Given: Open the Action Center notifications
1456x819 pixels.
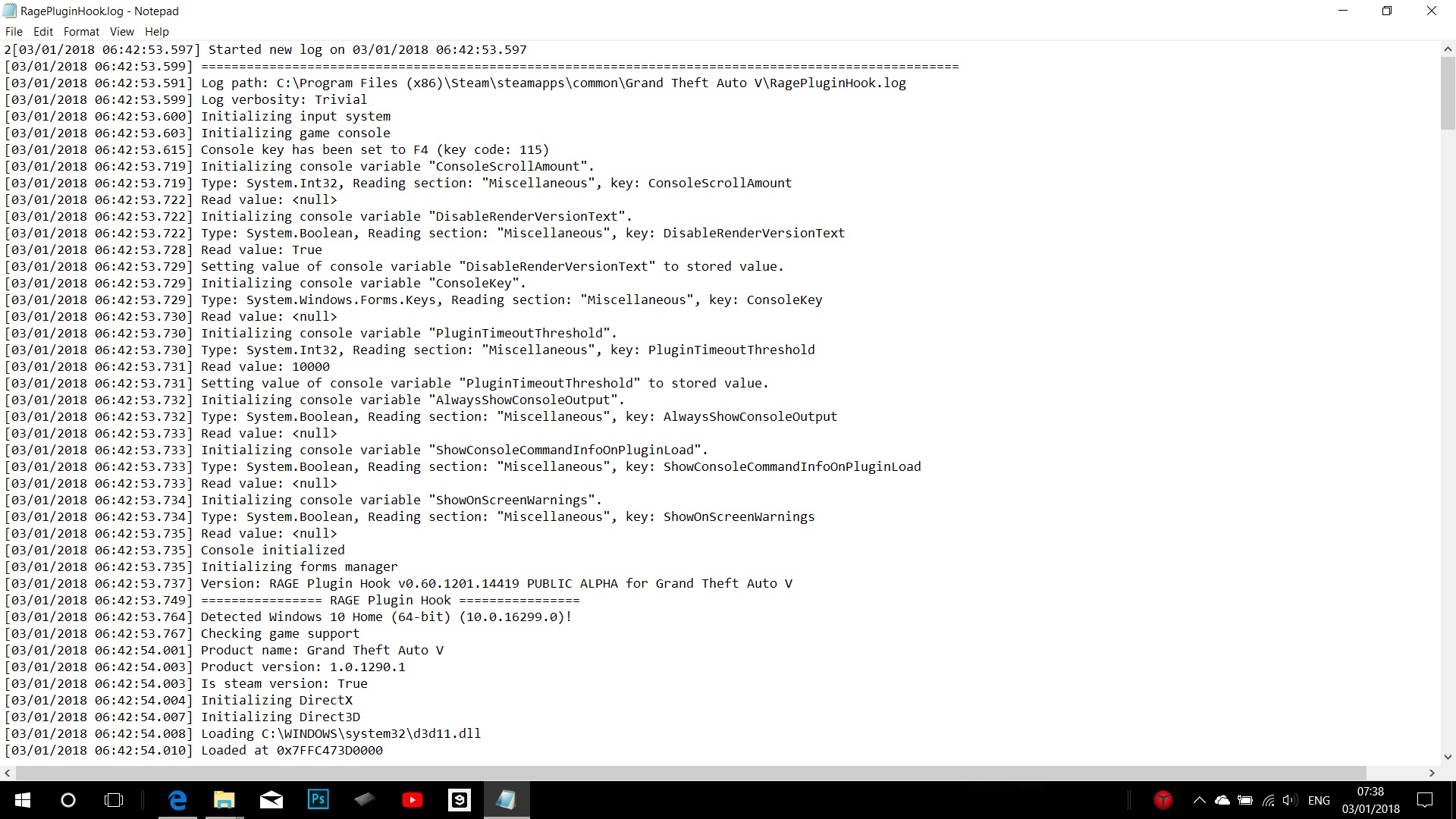Looking at the screenshot, I should [1425, 800].
